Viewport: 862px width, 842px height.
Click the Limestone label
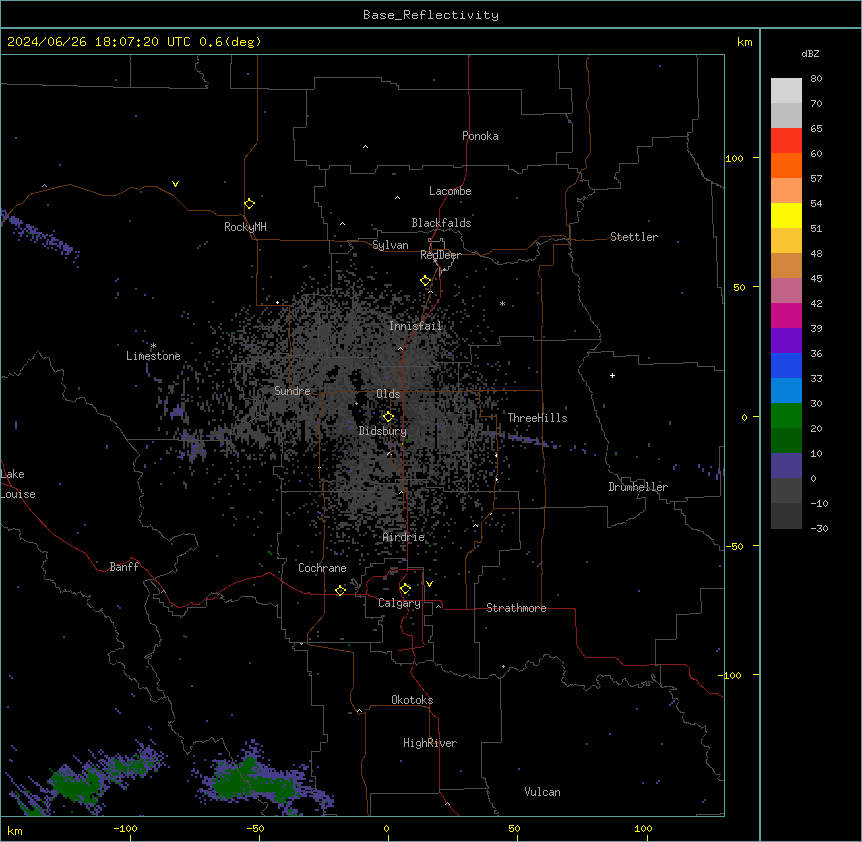153,356
